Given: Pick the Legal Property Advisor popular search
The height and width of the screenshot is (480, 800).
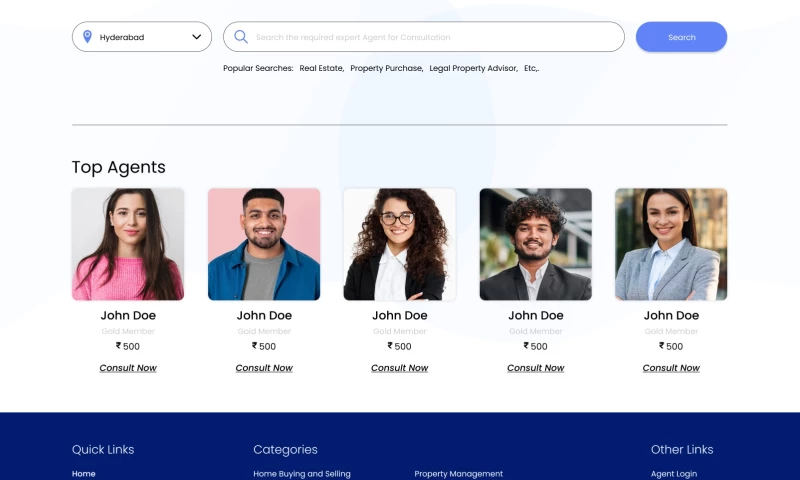Looking at the screenshot, I should tap(473, 68).
